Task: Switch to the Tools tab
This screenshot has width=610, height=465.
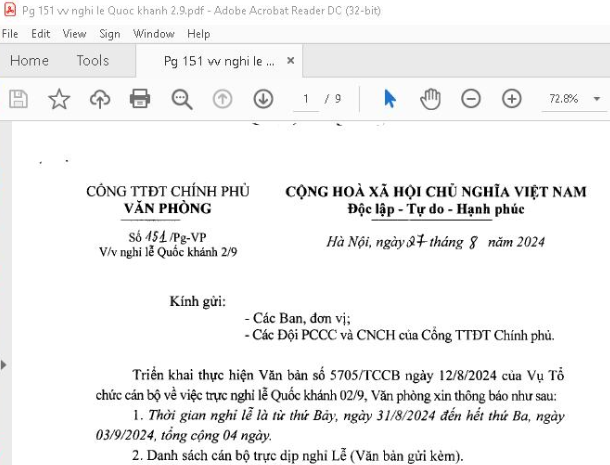Action: (x=93, y=61)
